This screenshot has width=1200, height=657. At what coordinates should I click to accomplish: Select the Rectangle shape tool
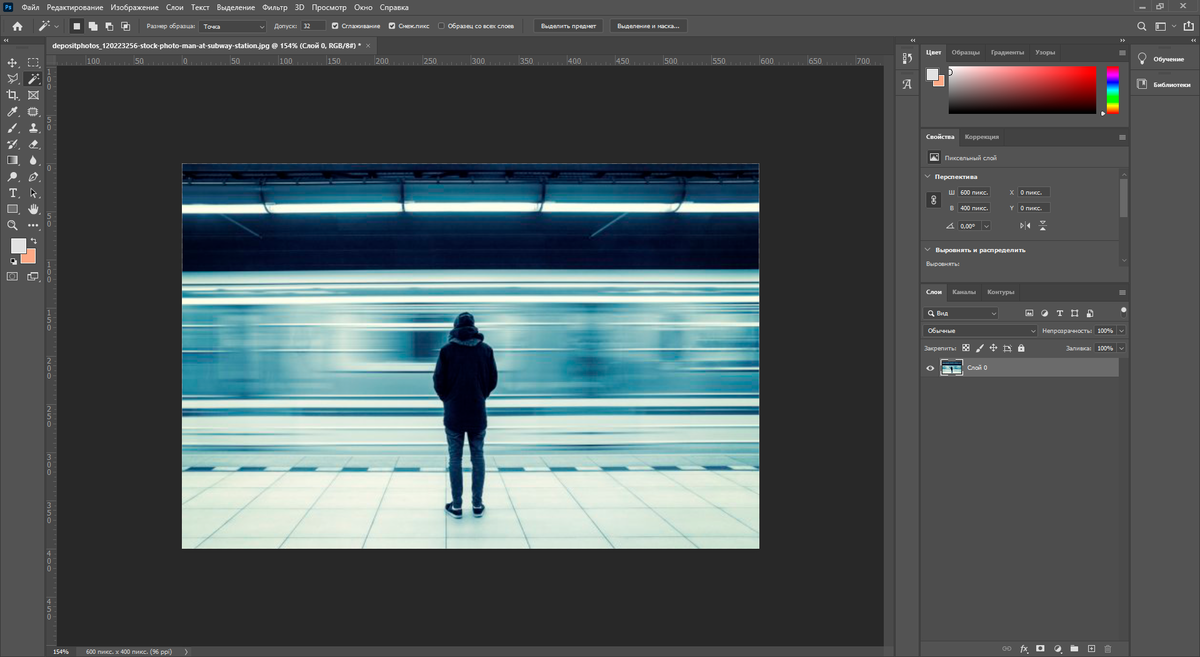pyautogui.click(x=13, y=209)
